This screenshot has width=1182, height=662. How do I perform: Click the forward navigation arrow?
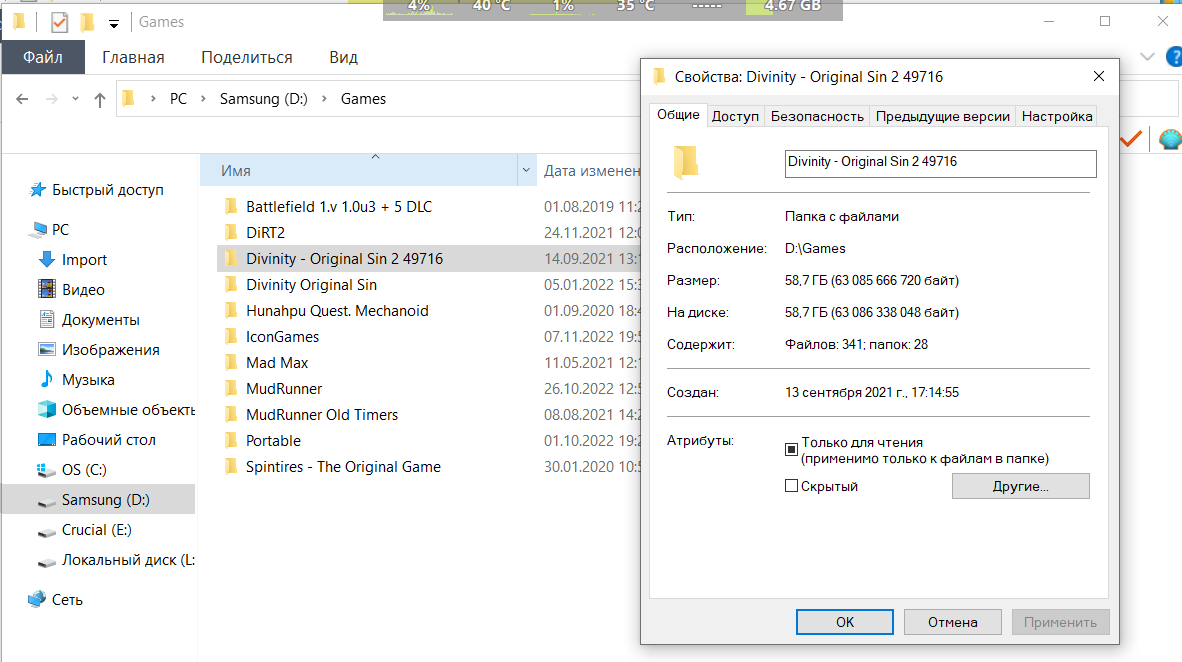click(x=51, y=99)
